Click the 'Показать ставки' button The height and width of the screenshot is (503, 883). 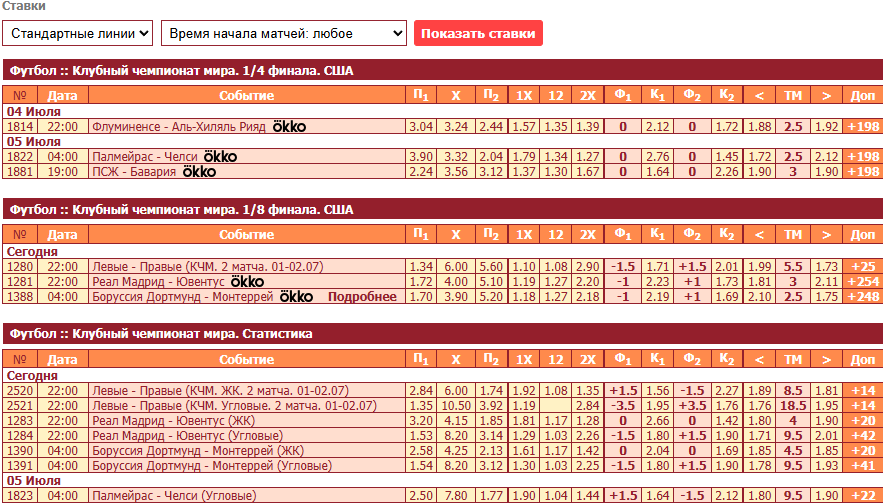coord(478,33)
